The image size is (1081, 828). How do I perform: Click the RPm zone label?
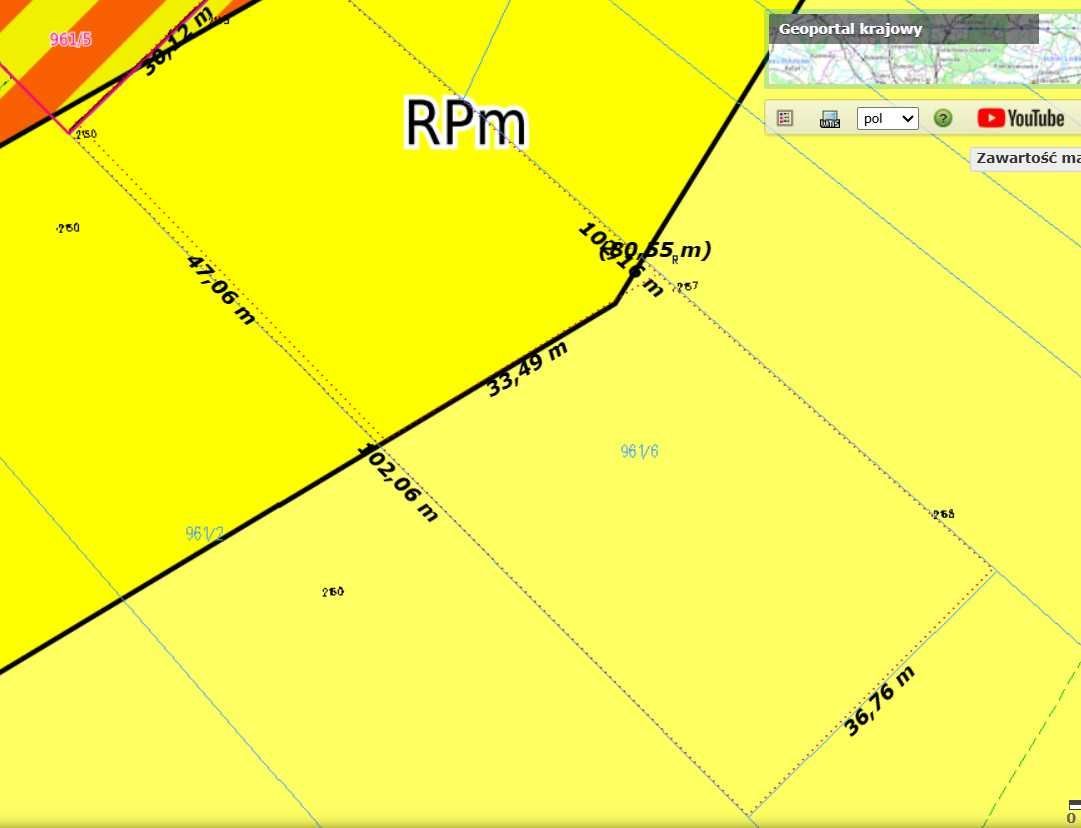point(465,123)
